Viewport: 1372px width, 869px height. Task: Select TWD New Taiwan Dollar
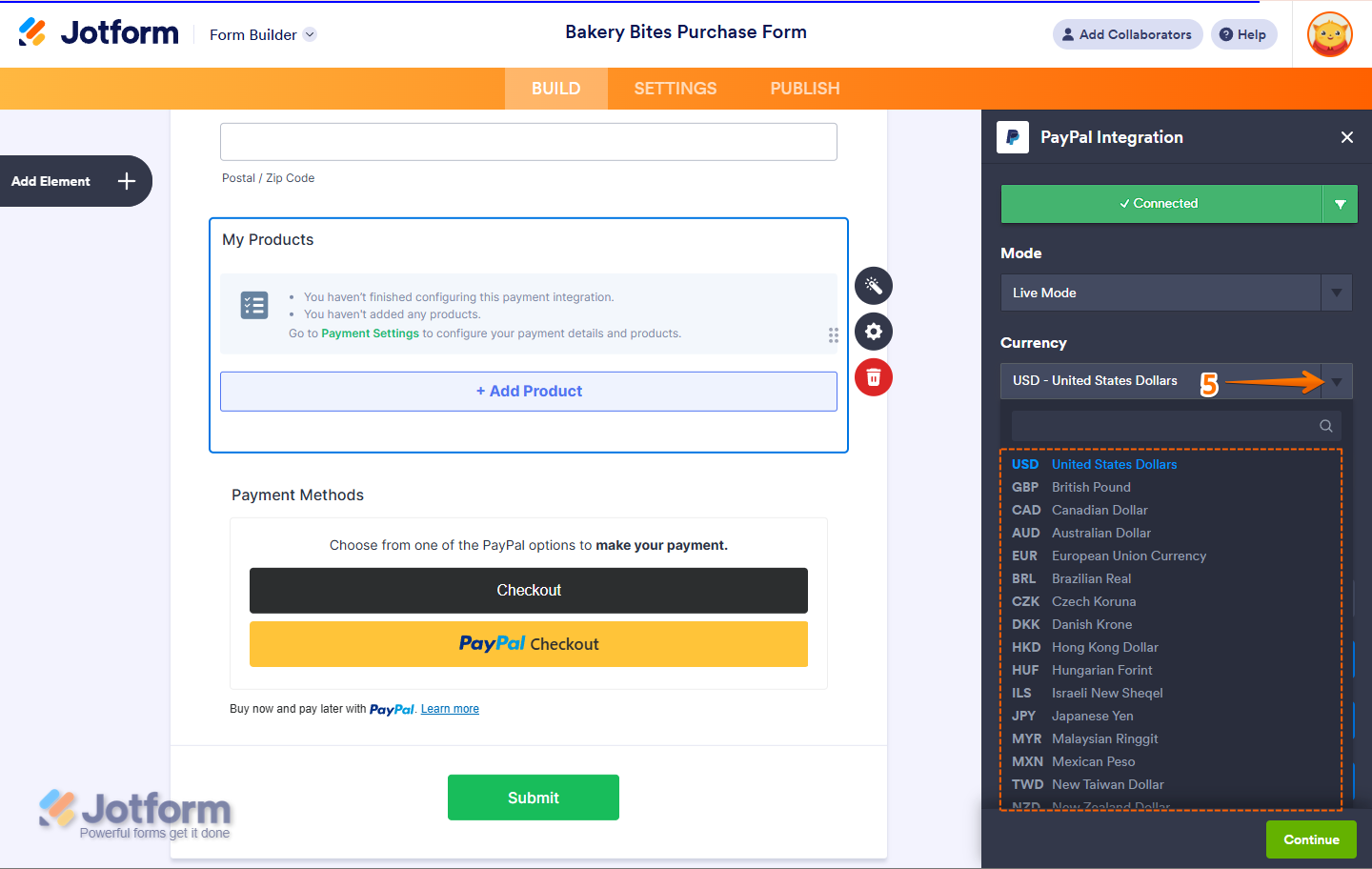(1171, 784)
